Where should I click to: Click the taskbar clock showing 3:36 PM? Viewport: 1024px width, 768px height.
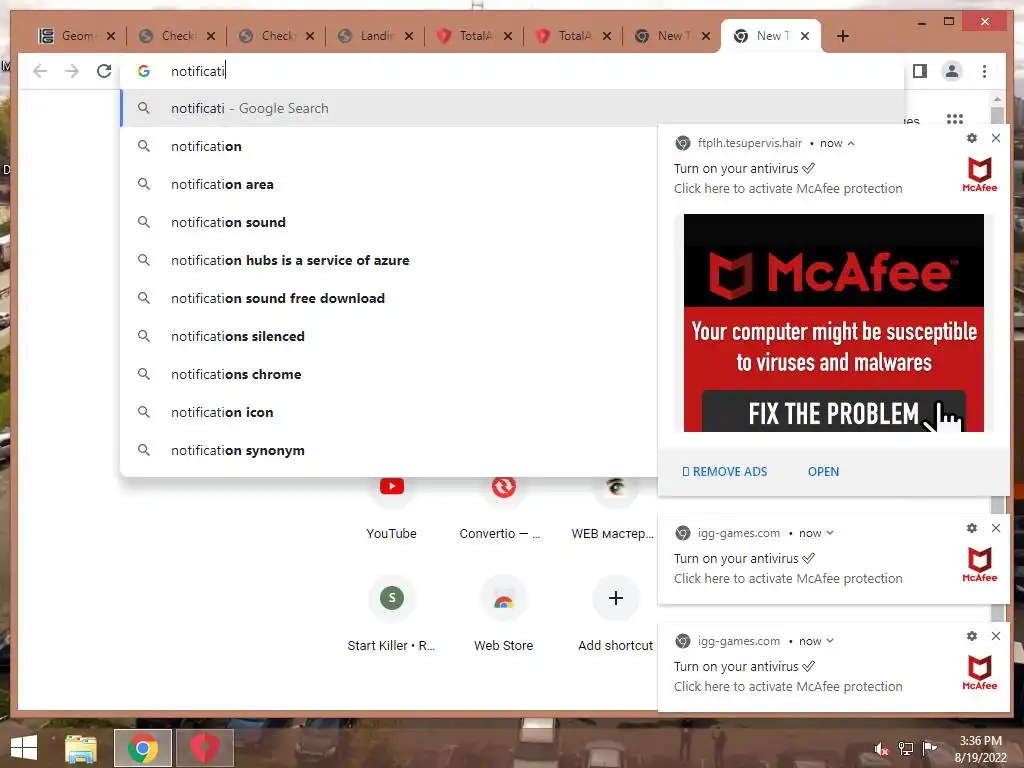[x=980, y=749]
